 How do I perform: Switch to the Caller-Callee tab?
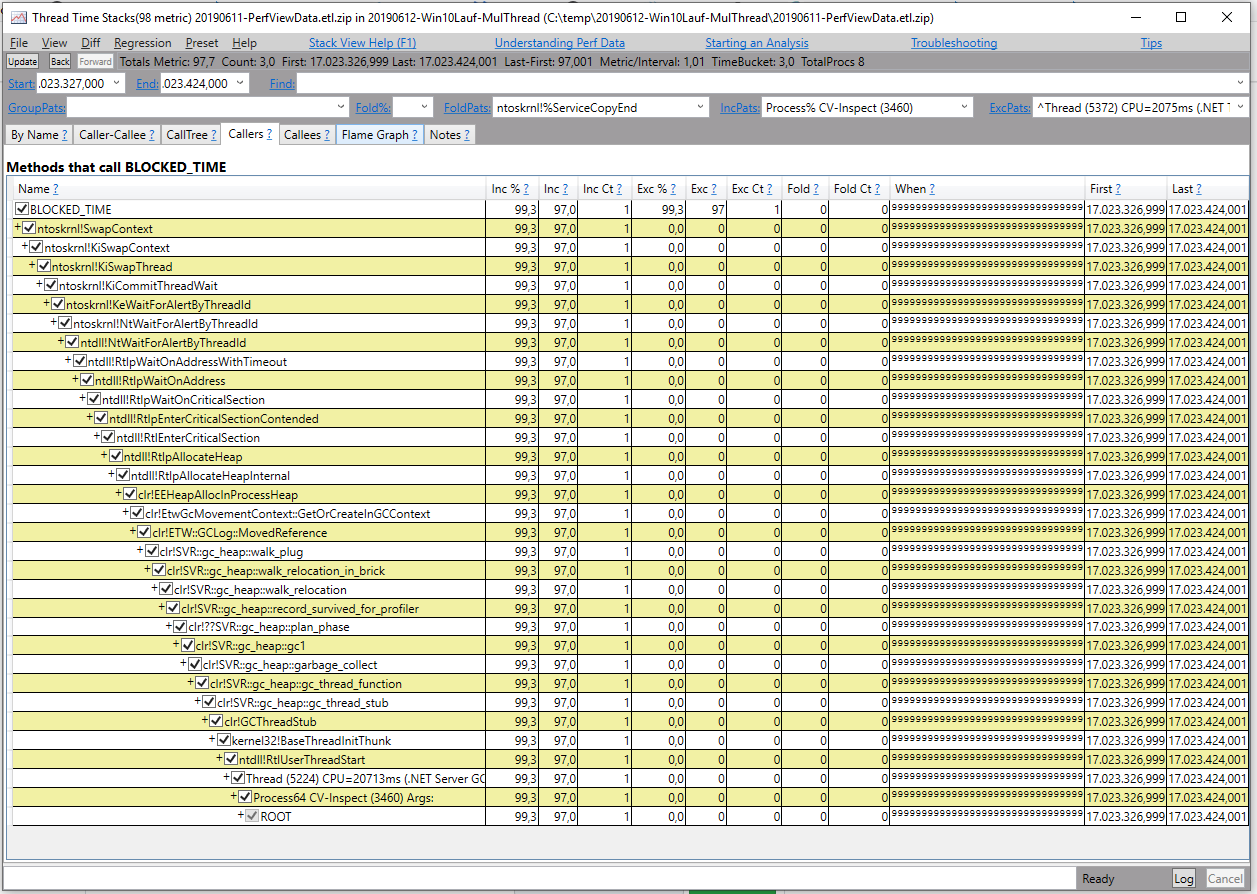(117, 135)
